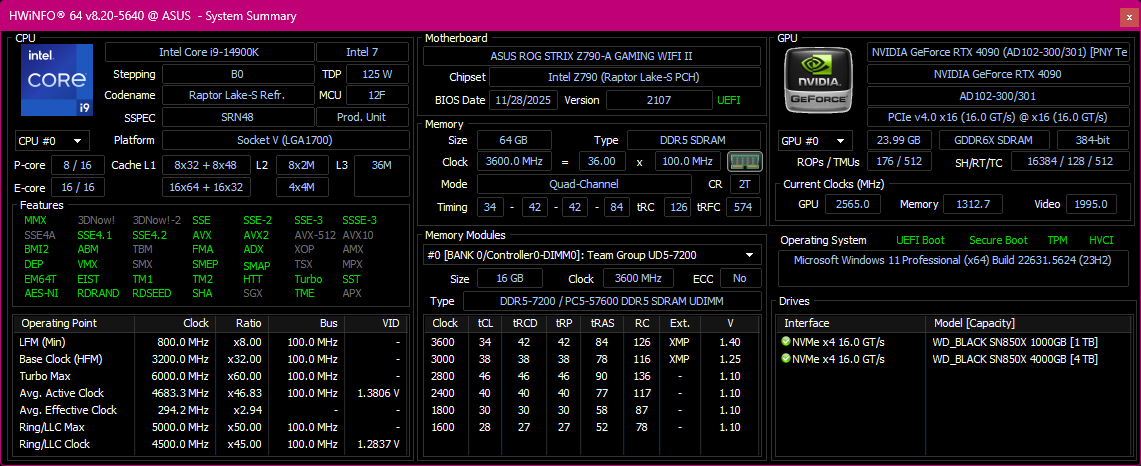Click the Raptor Lake-S Refr. codename field

[x=237, y=95]
